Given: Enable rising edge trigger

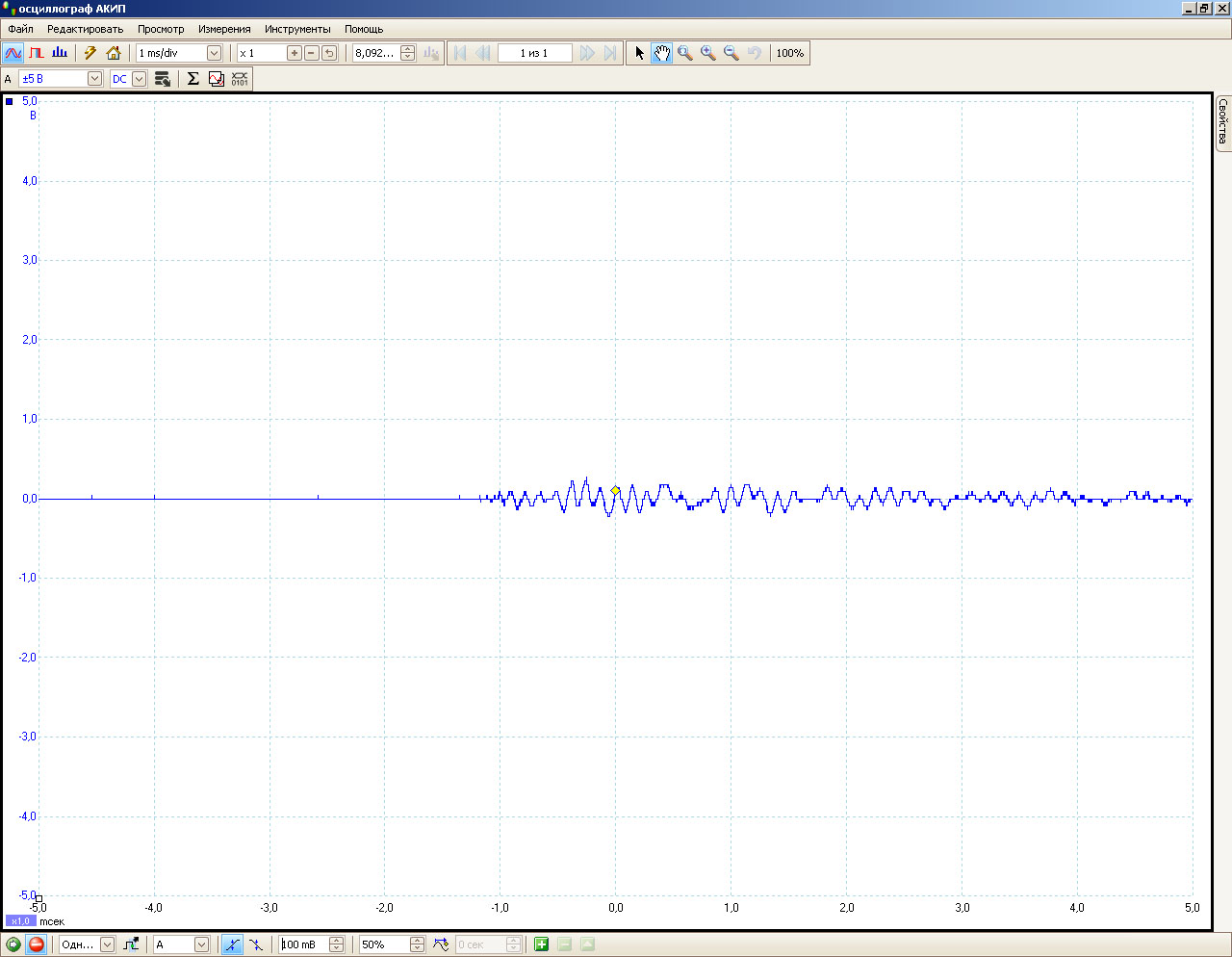Looking at the screenshot, I should pyautogui.click(x=232, y=944).
